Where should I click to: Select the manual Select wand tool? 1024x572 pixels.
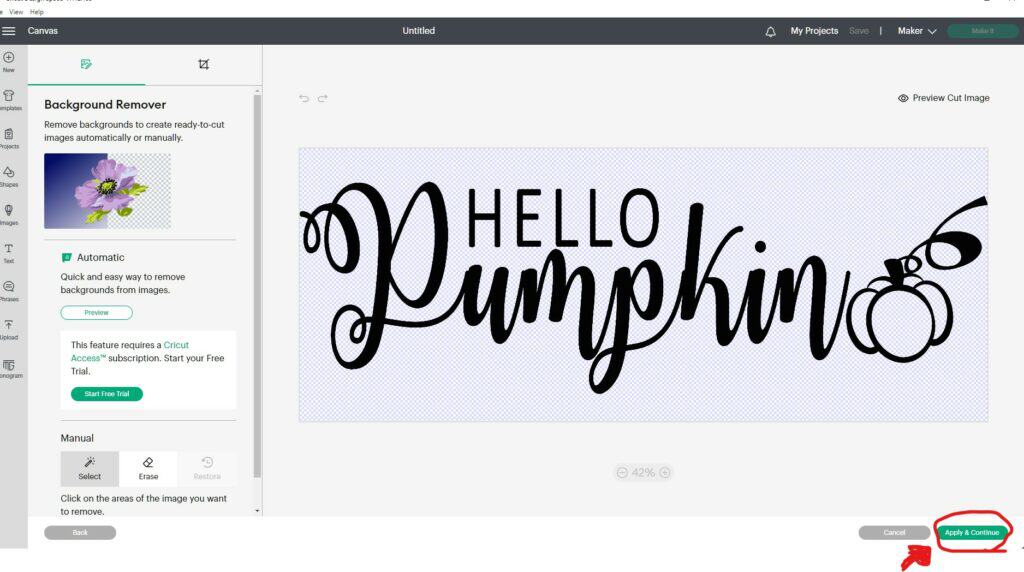pos(89,469)
